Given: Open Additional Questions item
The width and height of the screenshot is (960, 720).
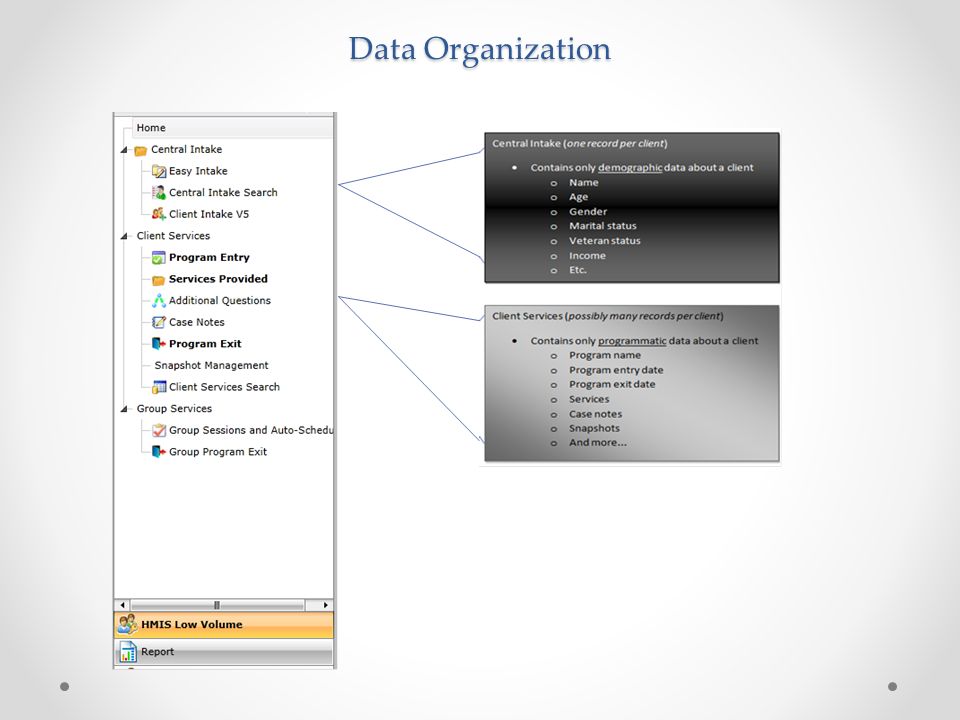Looking at the screenshot, I should 219,301.
